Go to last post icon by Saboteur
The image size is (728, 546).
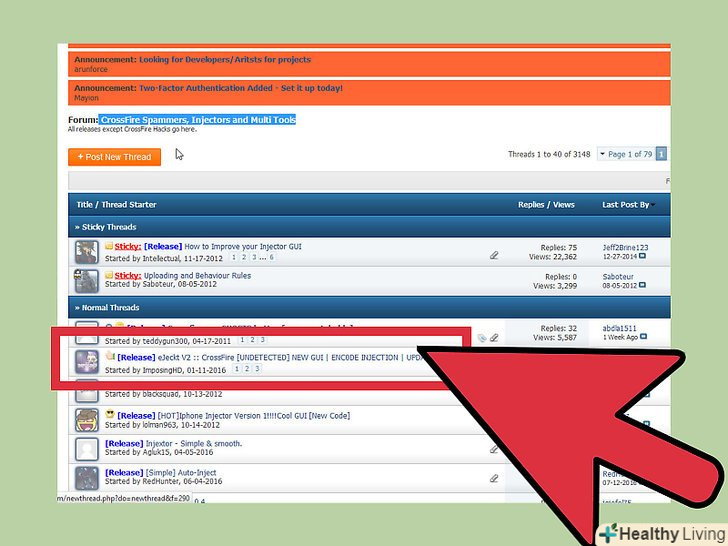[x=643, y=285]
